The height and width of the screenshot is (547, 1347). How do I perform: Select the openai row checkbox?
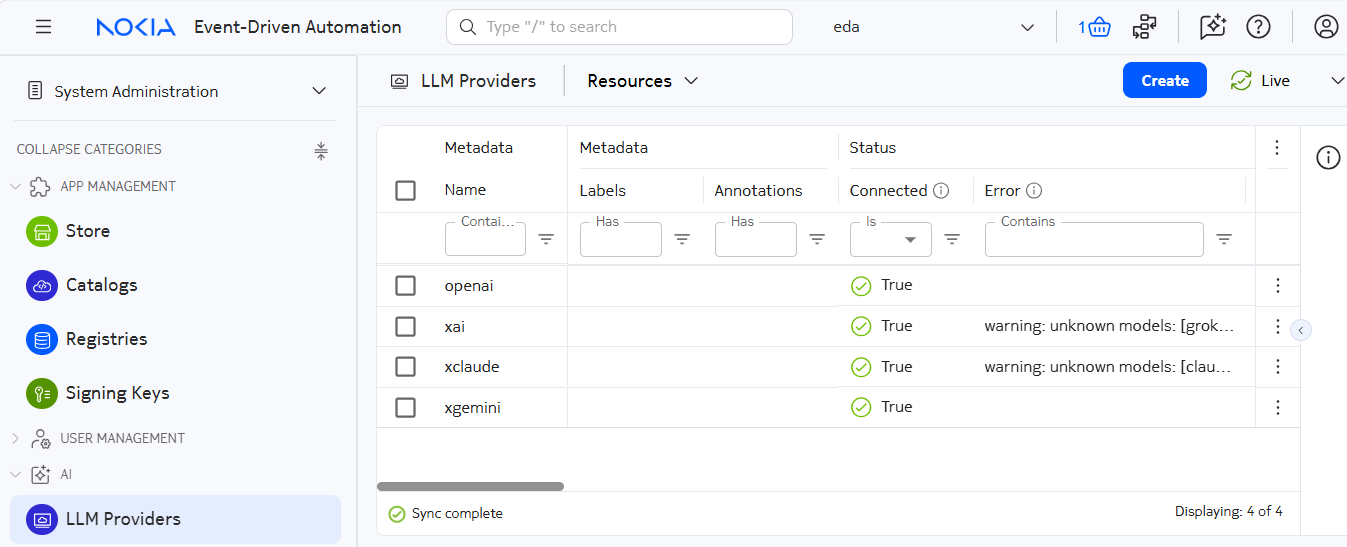405,286
